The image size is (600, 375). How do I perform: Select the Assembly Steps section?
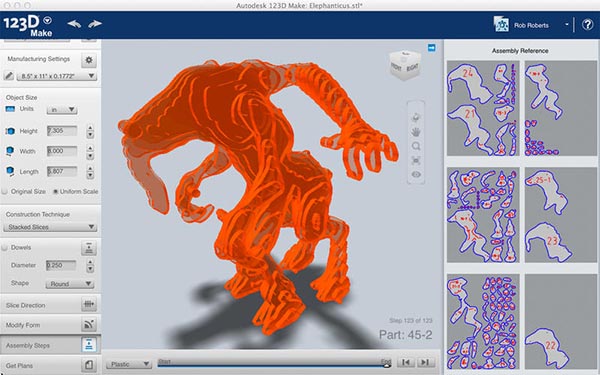(x=50, y=345)
